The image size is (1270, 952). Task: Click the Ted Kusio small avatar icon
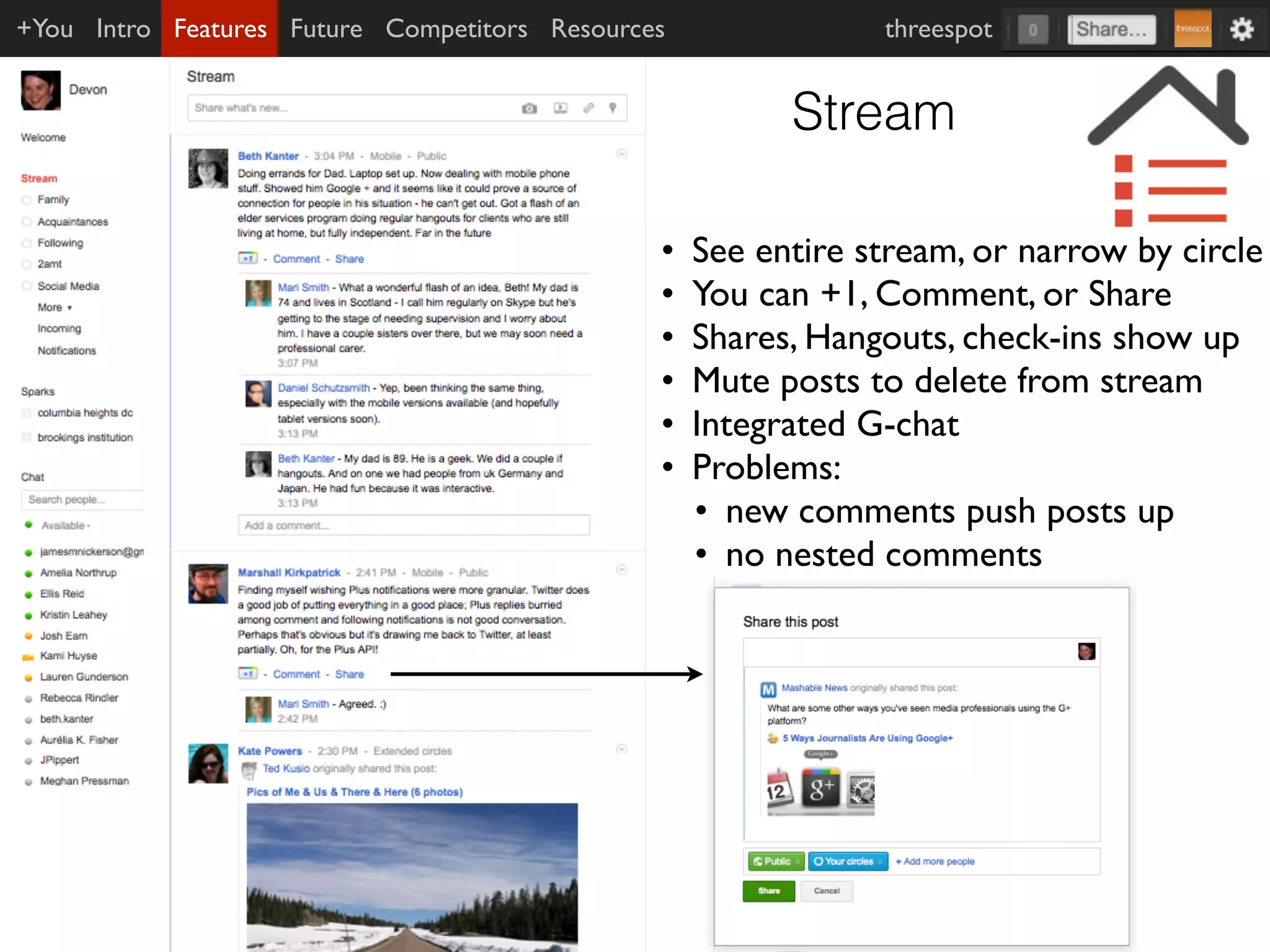pyautogui.click(x=249, y=770)
